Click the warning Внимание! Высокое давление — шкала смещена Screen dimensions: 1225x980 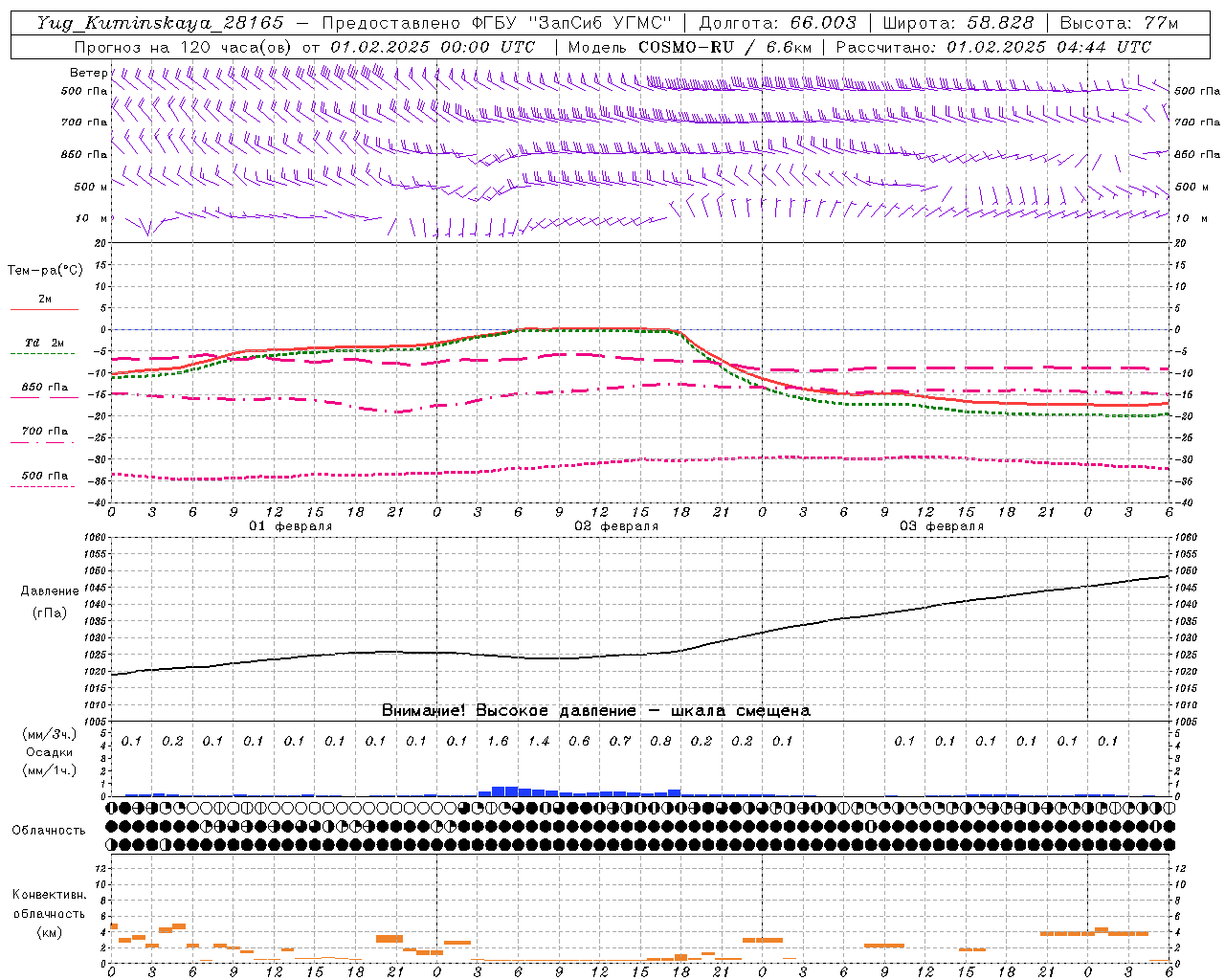pos(595,711)
